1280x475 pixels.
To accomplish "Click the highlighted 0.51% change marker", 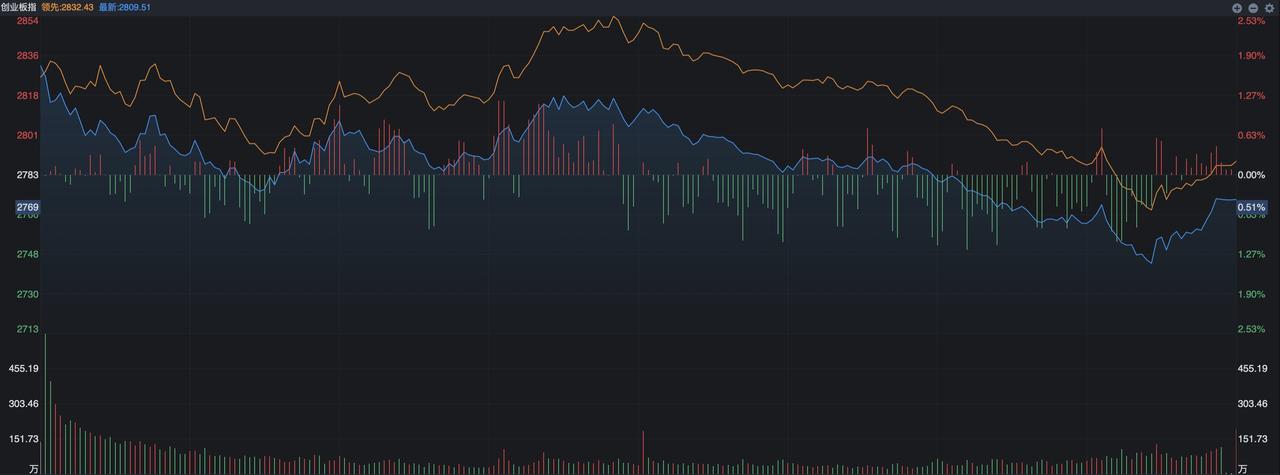I will (1252, 207).
